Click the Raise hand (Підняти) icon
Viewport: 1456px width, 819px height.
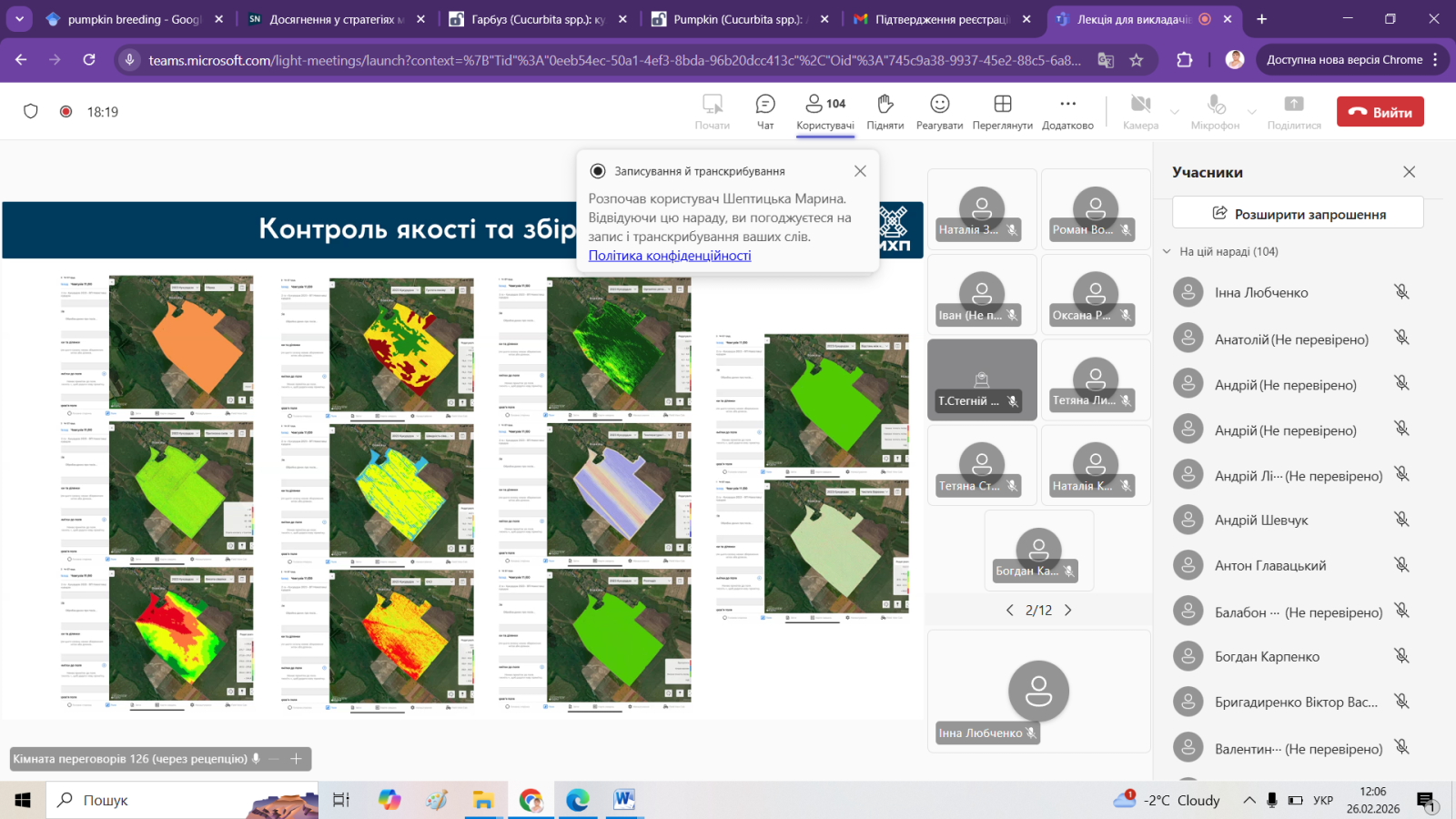885,111
